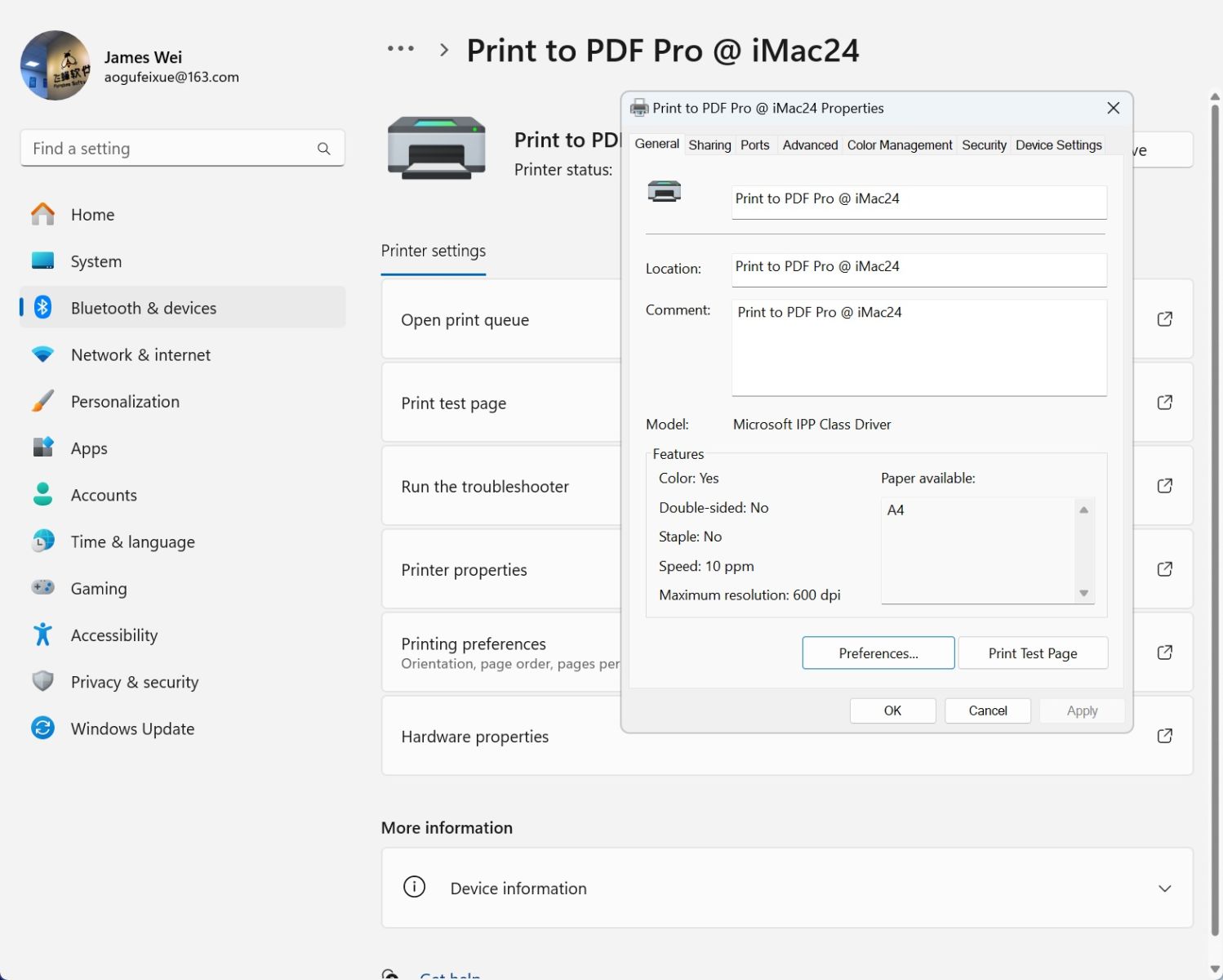Open breadcrumb ellipsis menu
The image size is (1223, 980).
400,49
